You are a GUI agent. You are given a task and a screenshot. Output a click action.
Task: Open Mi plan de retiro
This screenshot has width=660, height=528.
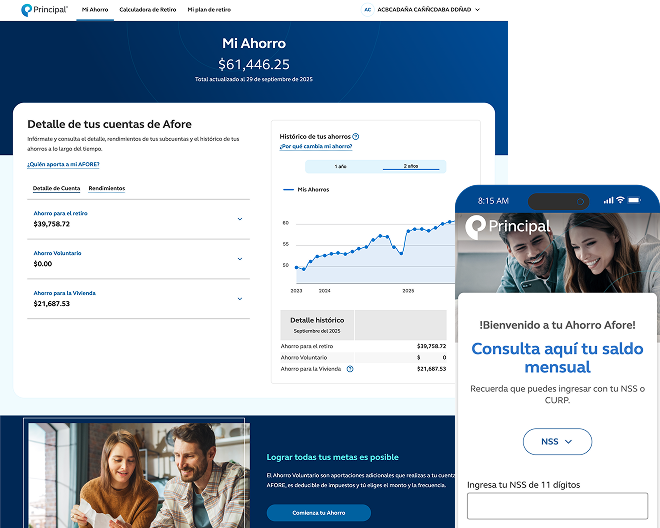click(x=209, y=10)
